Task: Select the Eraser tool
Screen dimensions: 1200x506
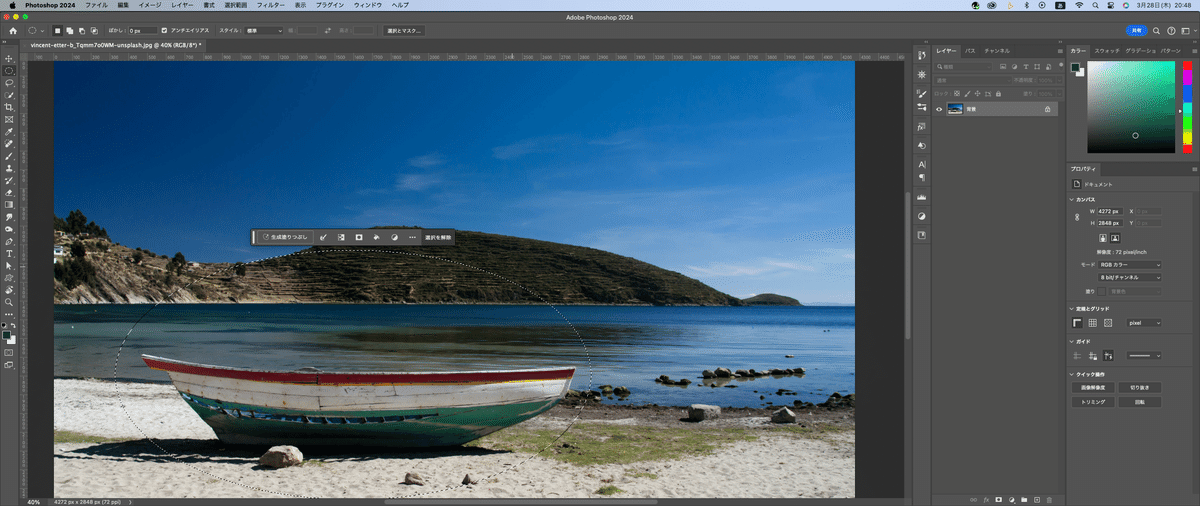Action: click(x=9, y=192)
